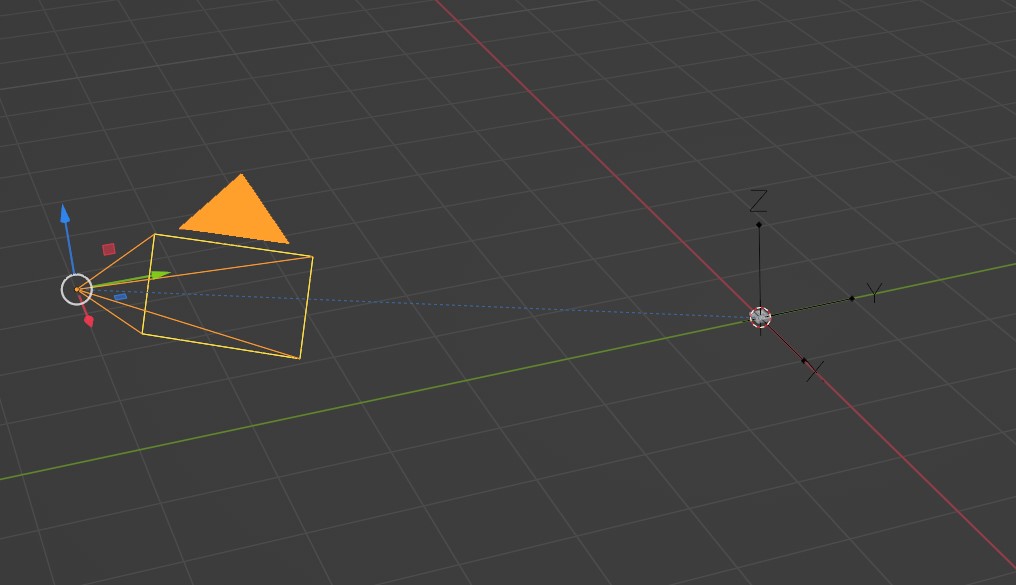The width and height of the screenshot is (1016, 585).
Task: Select the red square plane handle on gizmo
Action: coord(109,249)
